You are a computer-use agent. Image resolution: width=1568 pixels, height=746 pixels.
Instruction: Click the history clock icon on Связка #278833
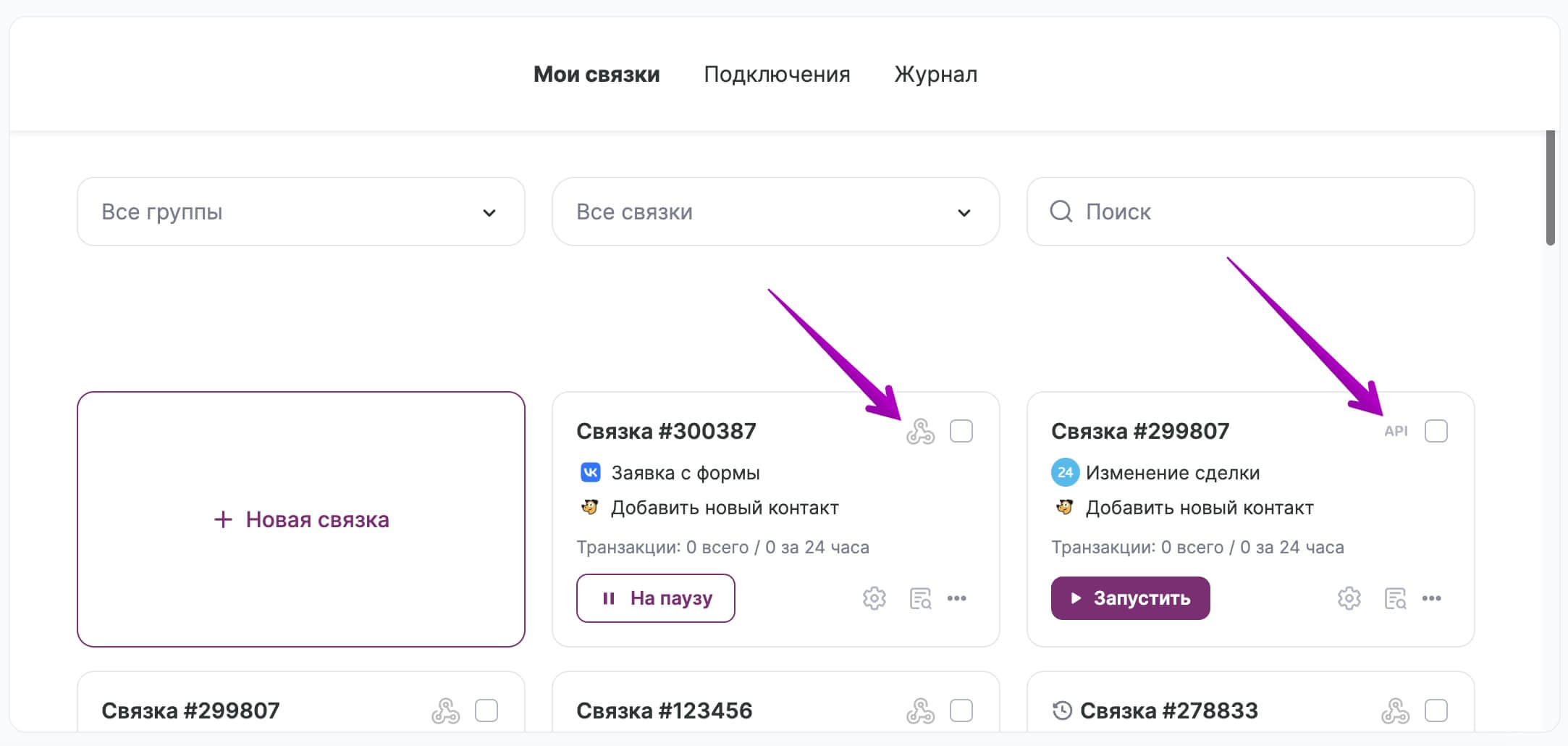(x=1062, y=711)
